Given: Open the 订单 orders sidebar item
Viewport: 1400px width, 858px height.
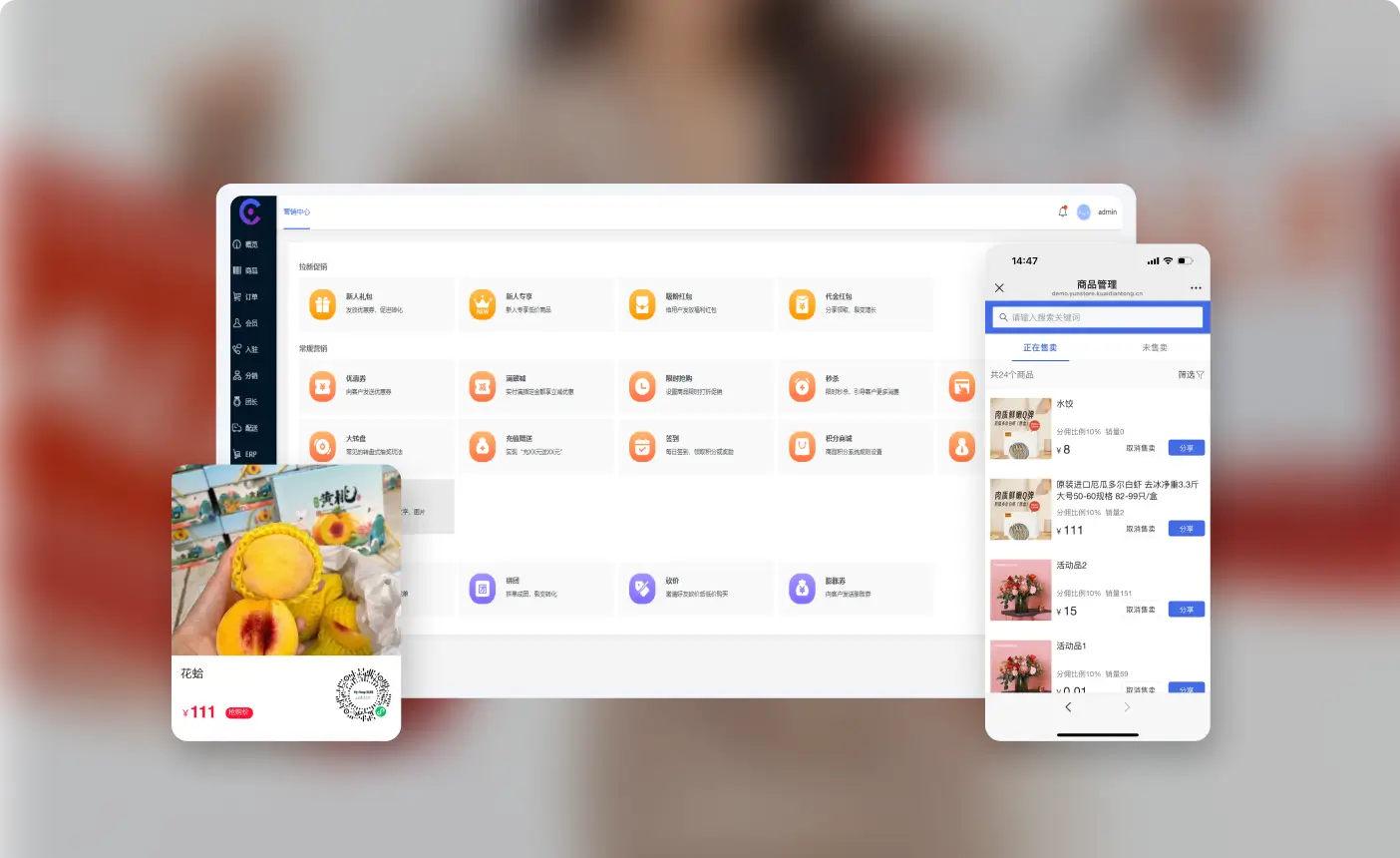Looking at the screenshot, I should pos(245,297).
